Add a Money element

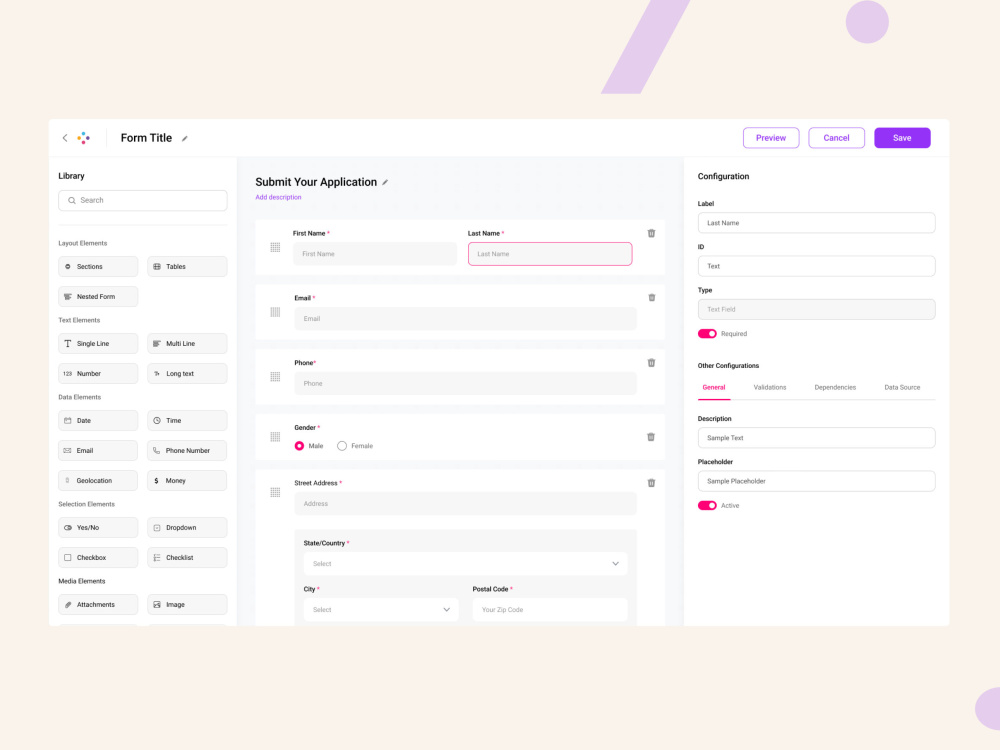coord(188,481)
